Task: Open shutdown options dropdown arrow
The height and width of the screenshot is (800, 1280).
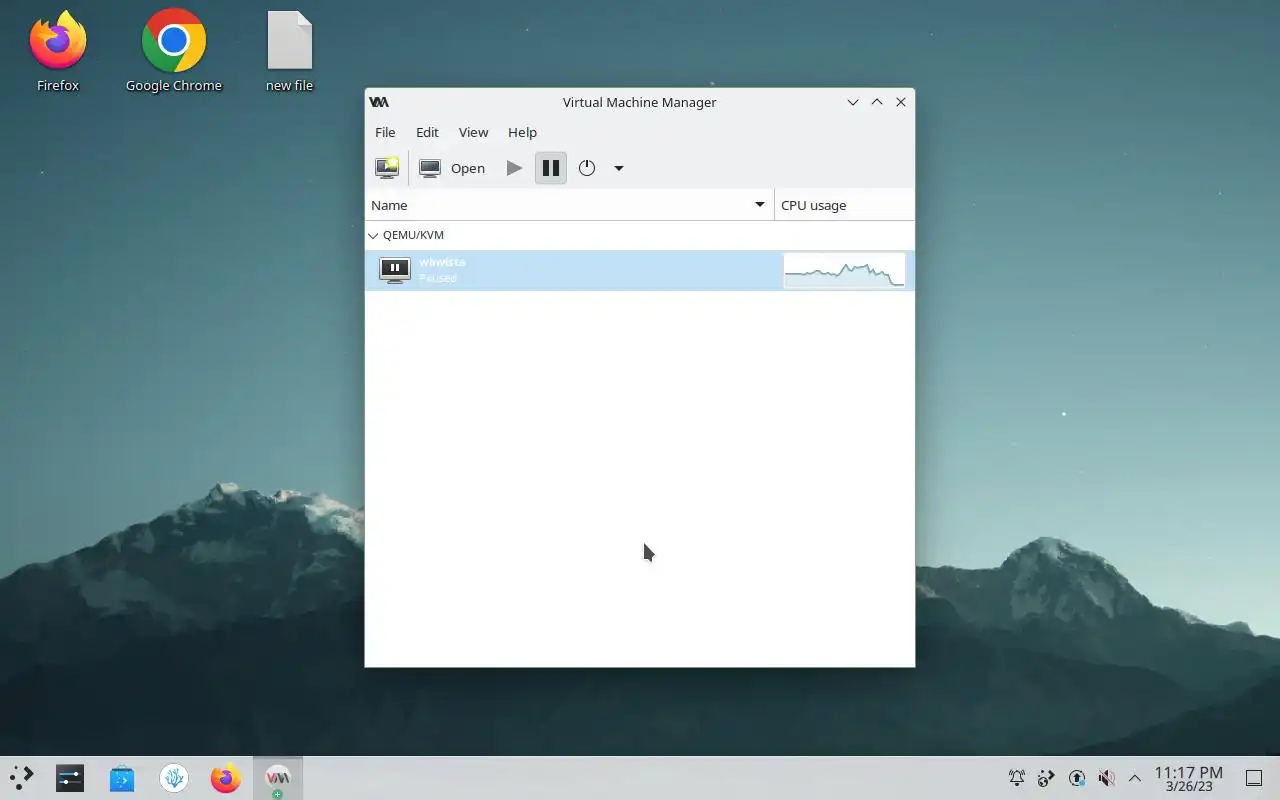Action: point(619,168)
